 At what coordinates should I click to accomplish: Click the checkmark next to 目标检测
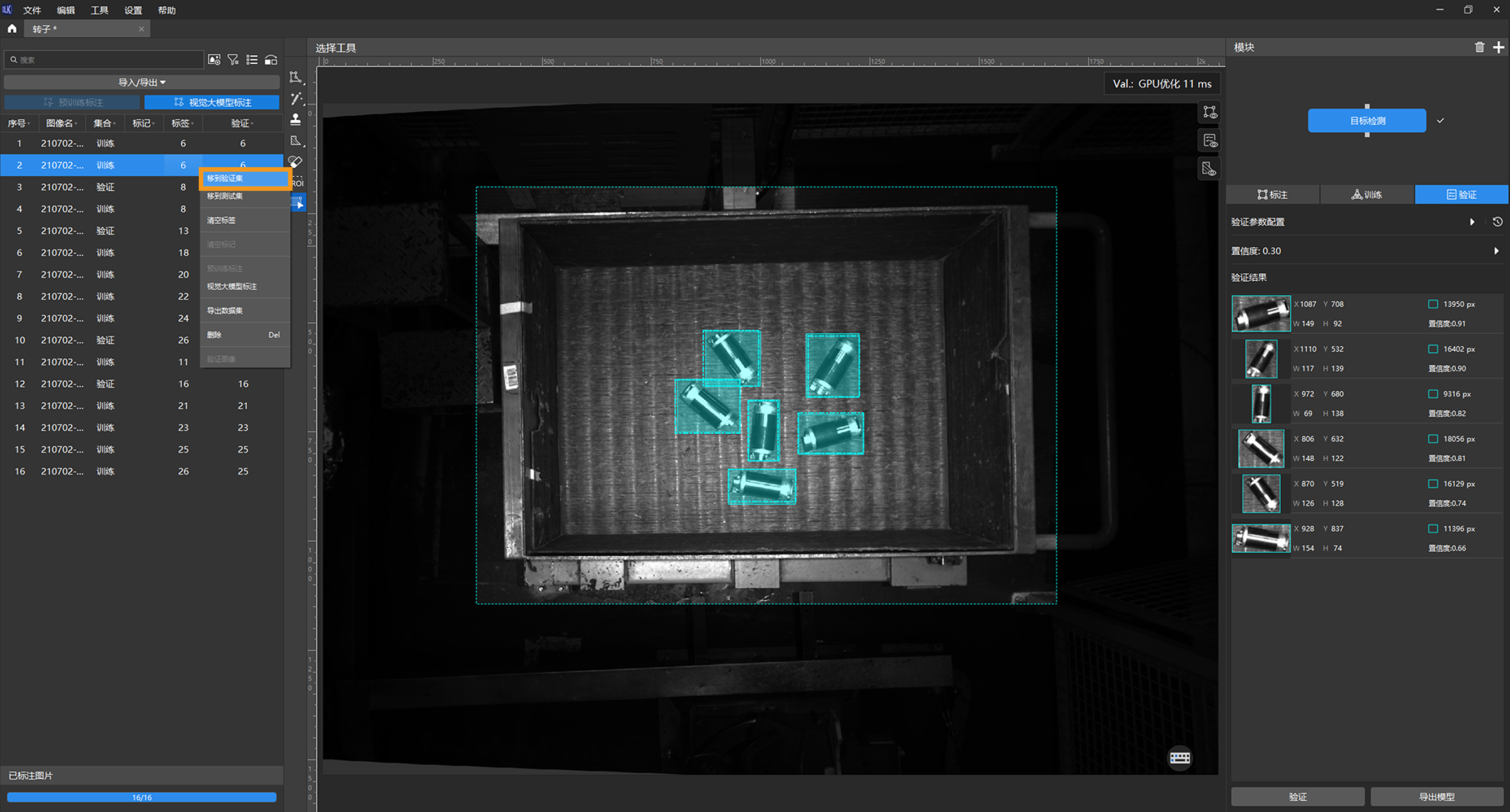click(1440, 120)
